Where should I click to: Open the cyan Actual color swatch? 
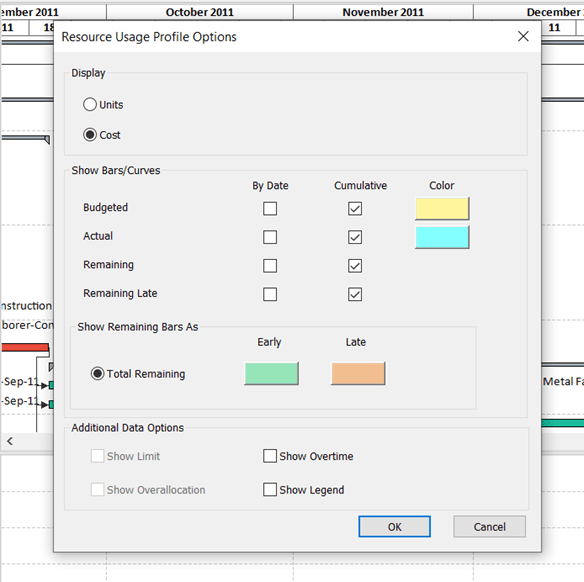(442, 237)
